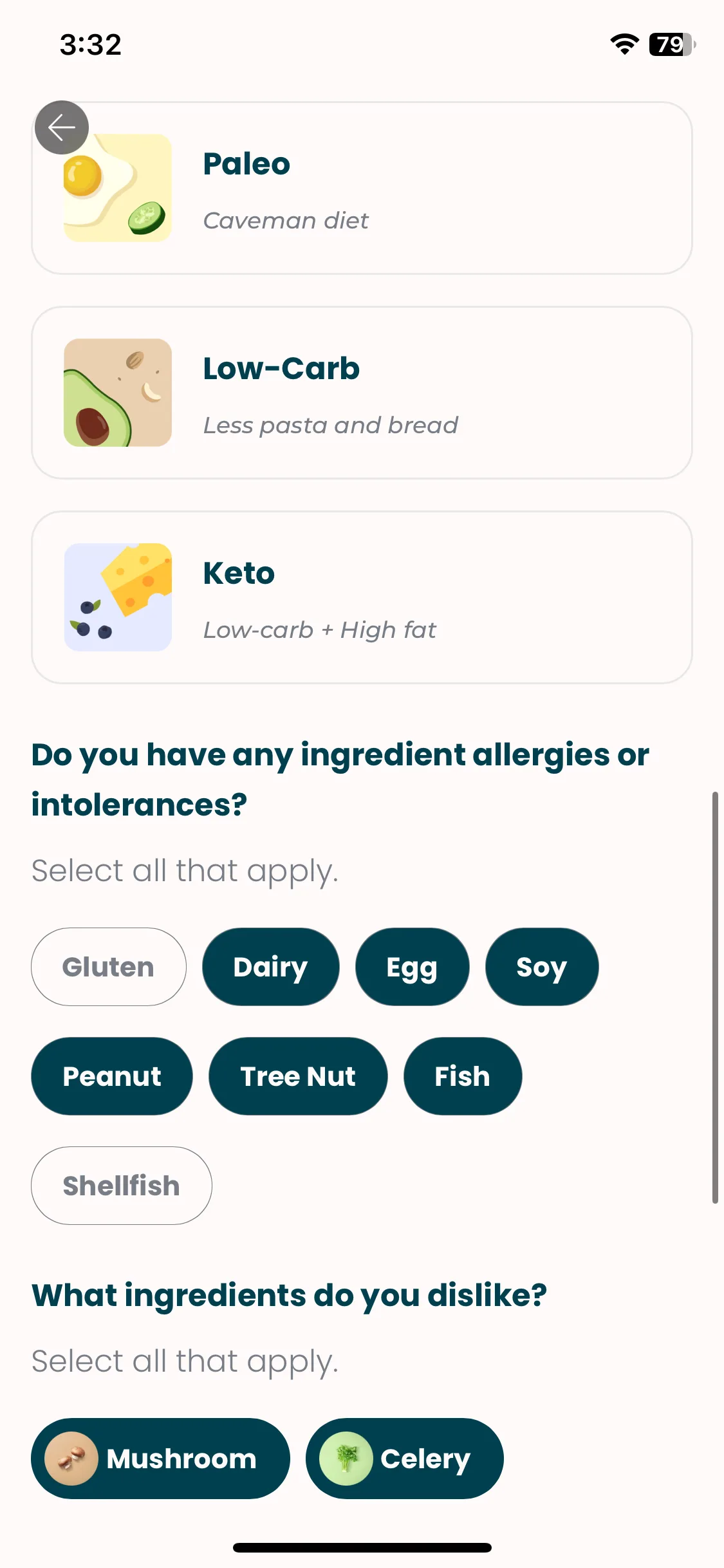Screen dimensions: 724x1568
Task: Toggle the Peanut allergy chip
Action: (x=112, y=1076)
